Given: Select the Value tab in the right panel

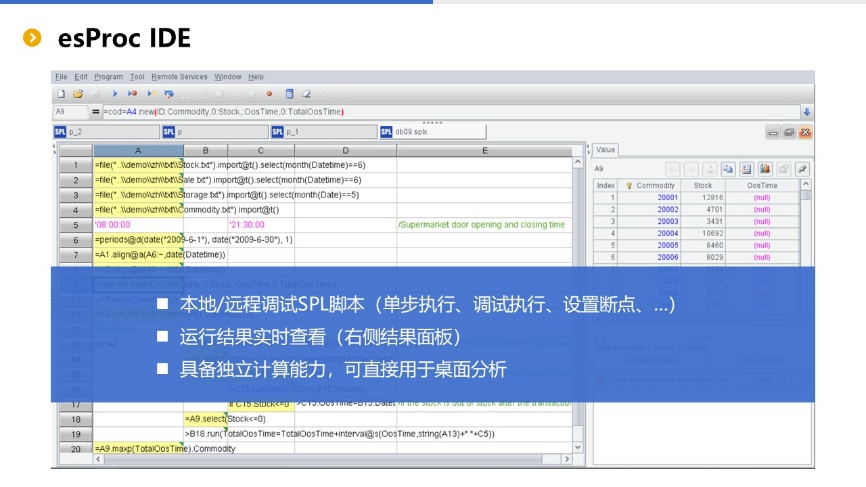Looking at the screenshot, I should pyautogui.click(x=605, y=150).
